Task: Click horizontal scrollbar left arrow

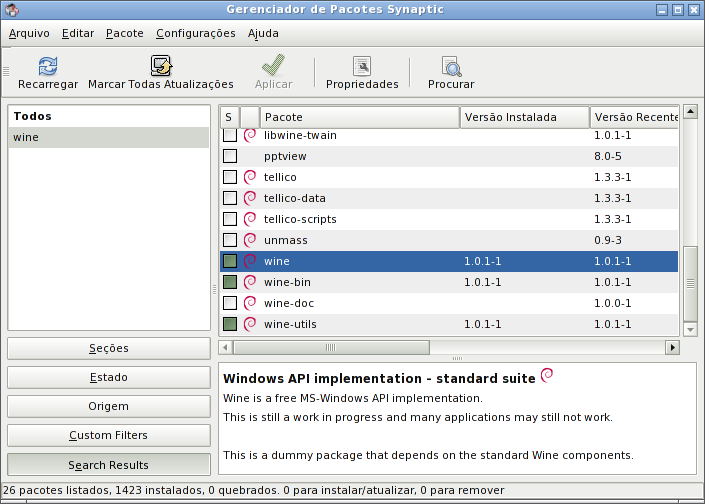Action: (x=226, y=347)
